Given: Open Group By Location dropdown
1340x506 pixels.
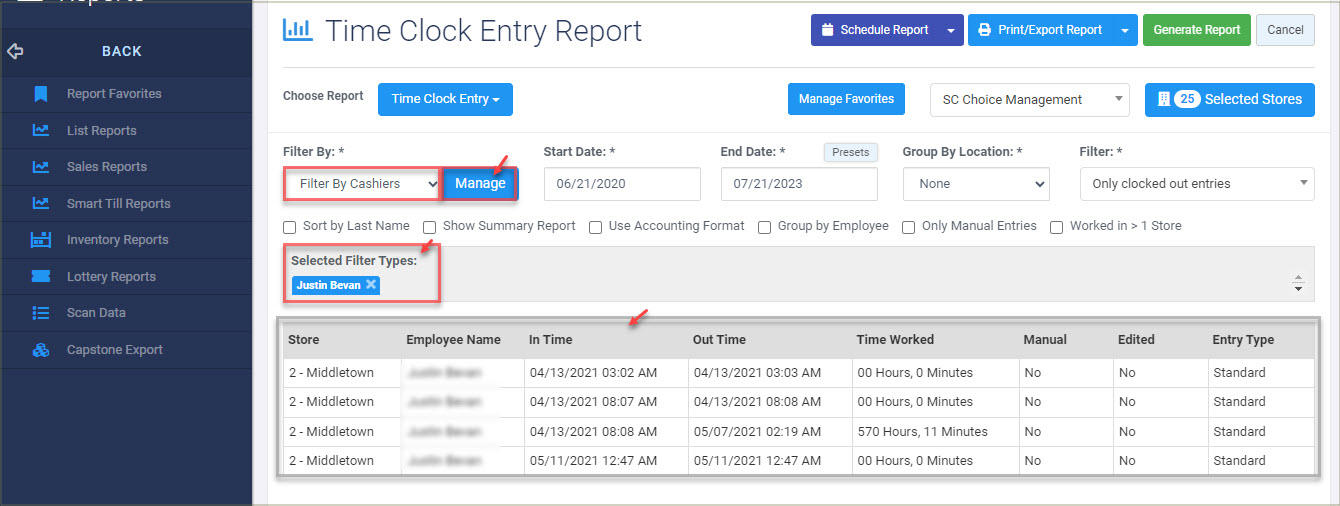Looking at the screenshot, I should pos(976,184).
